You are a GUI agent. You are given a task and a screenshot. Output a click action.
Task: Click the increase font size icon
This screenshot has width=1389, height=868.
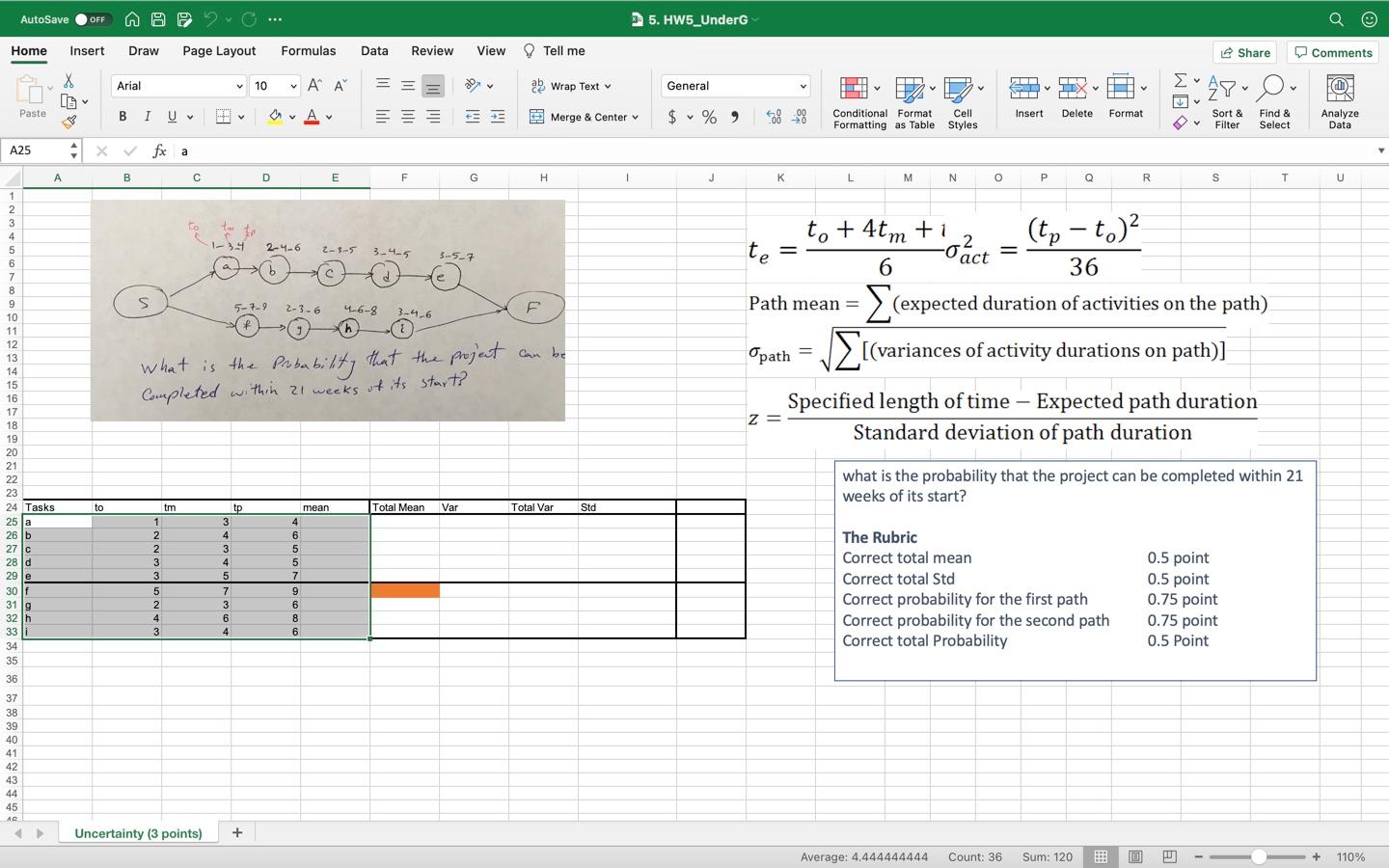tap(314, 86)
